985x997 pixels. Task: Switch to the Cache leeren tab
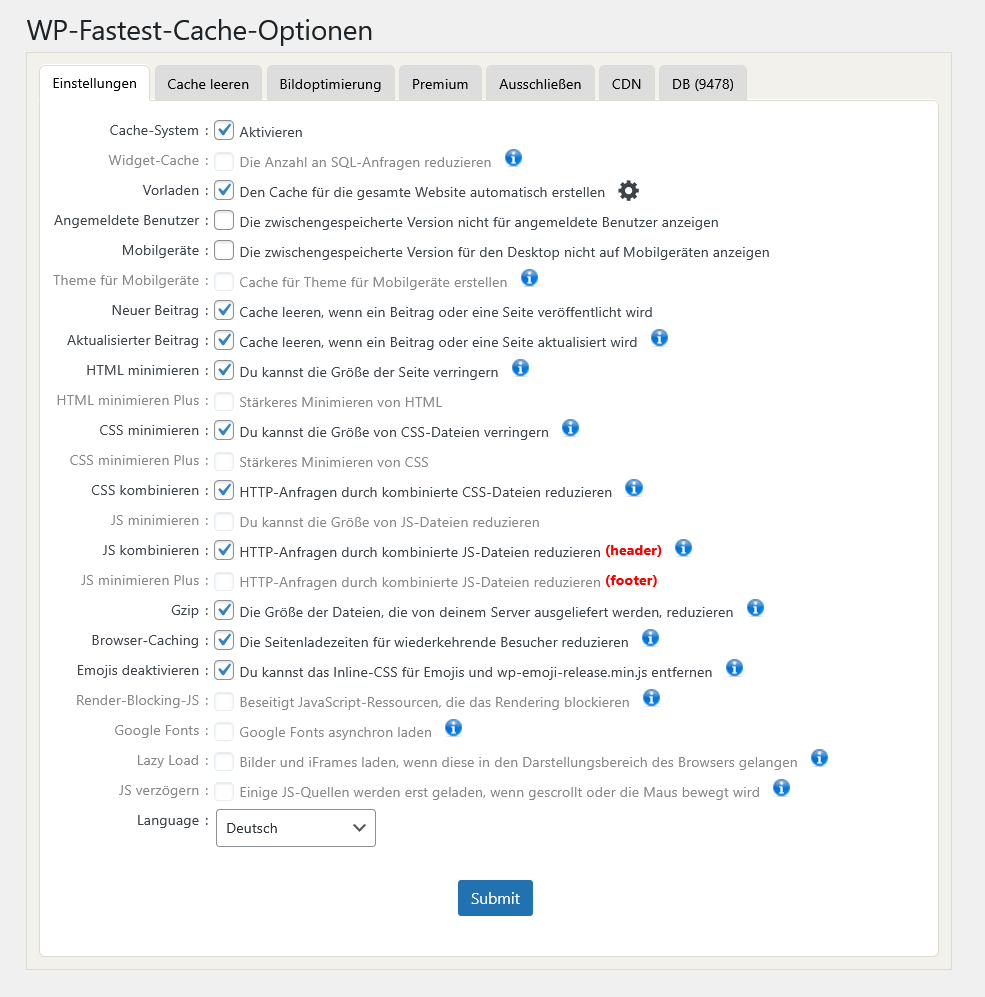click(x=208, y=84)
